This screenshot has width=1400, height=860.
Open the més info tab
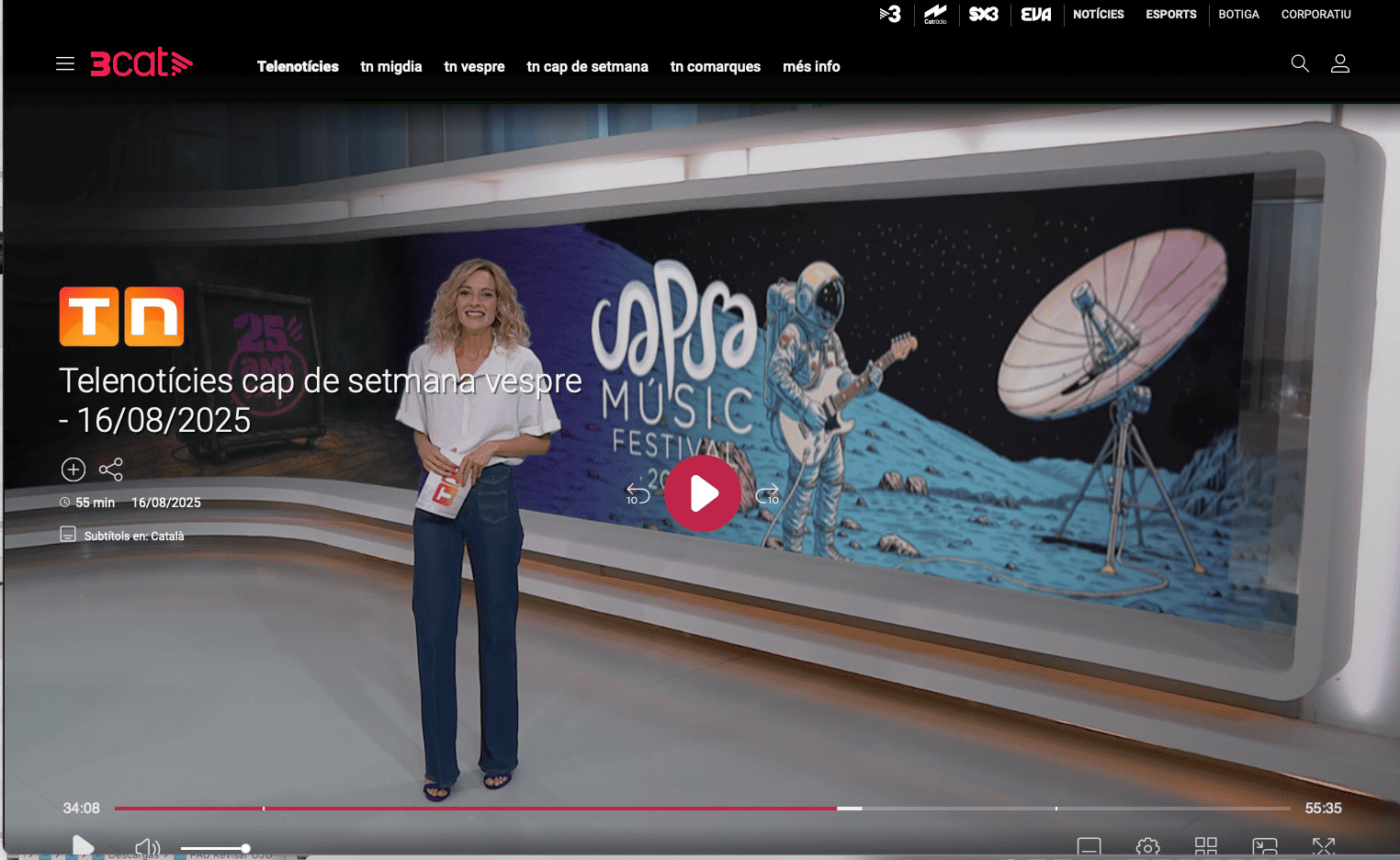click(x=811, y=66)
